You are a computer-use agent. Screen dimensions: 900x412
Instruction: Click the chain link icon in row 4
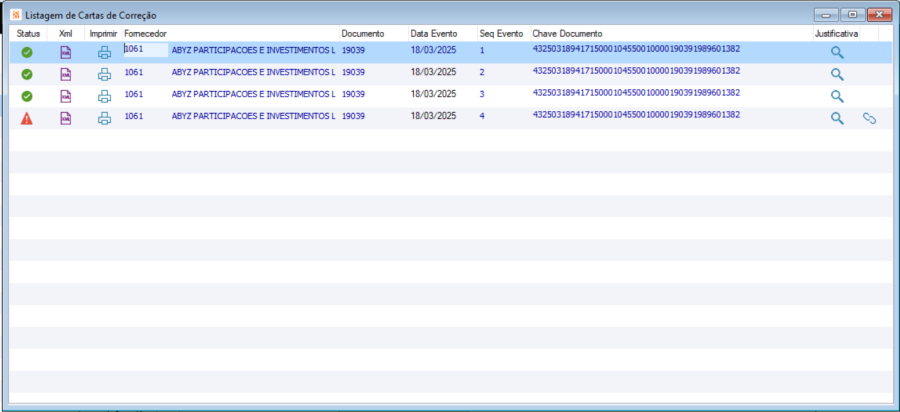(870, 119)
